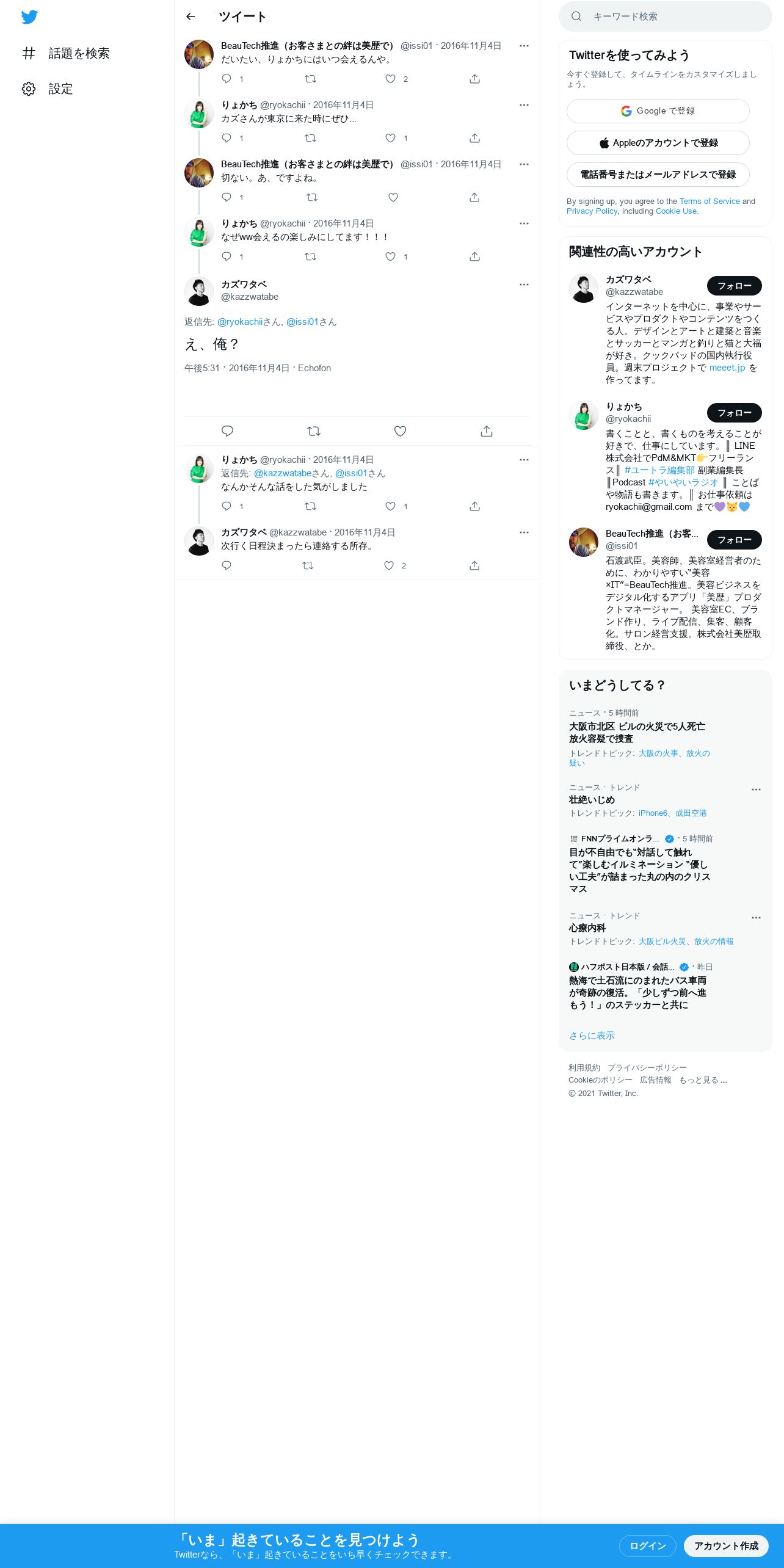Like the tweet だいたい、りょかちにはいつ会えるんや。
Viewport: 784px width, 1568px height.
390,79
